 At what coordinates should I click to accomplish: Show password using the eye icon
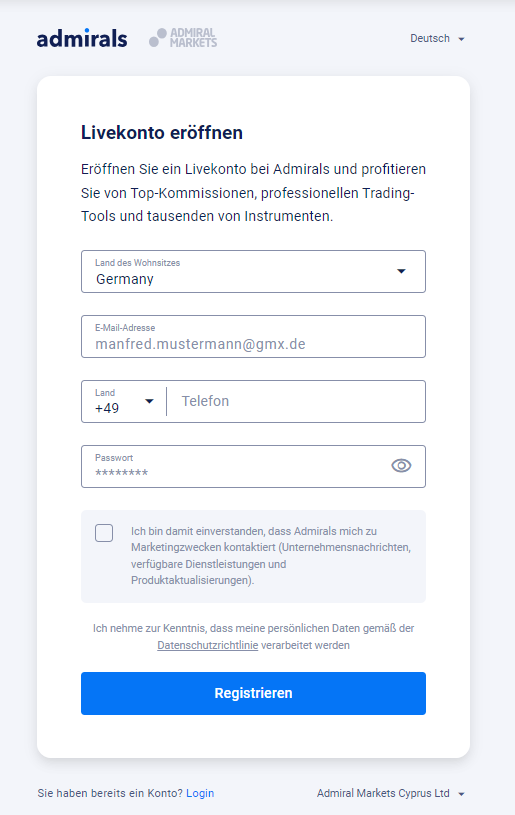pos(401,466)
